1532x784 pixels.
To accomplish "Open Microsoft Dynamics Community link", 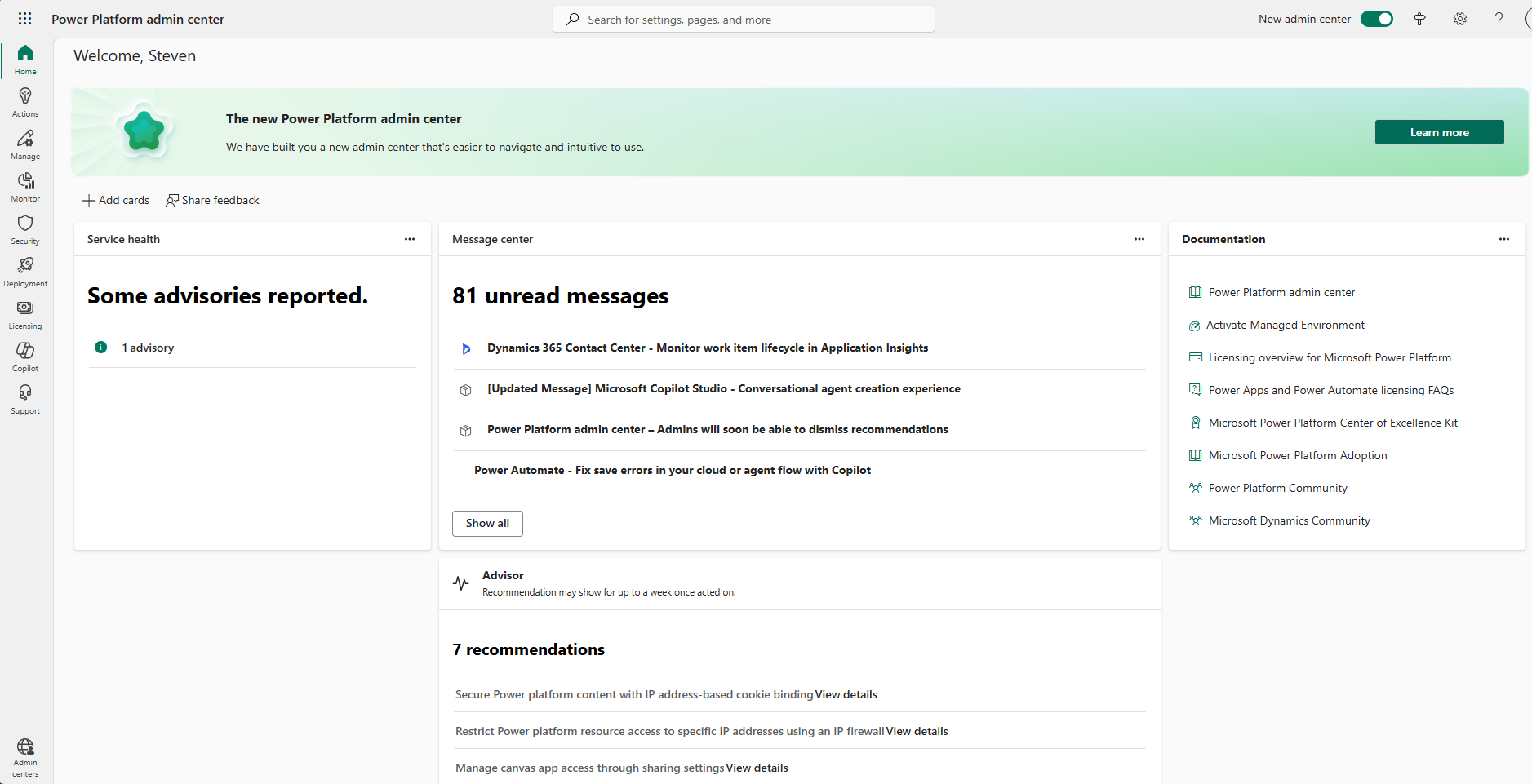I will pyautogui.click(x=1290, y=520).
